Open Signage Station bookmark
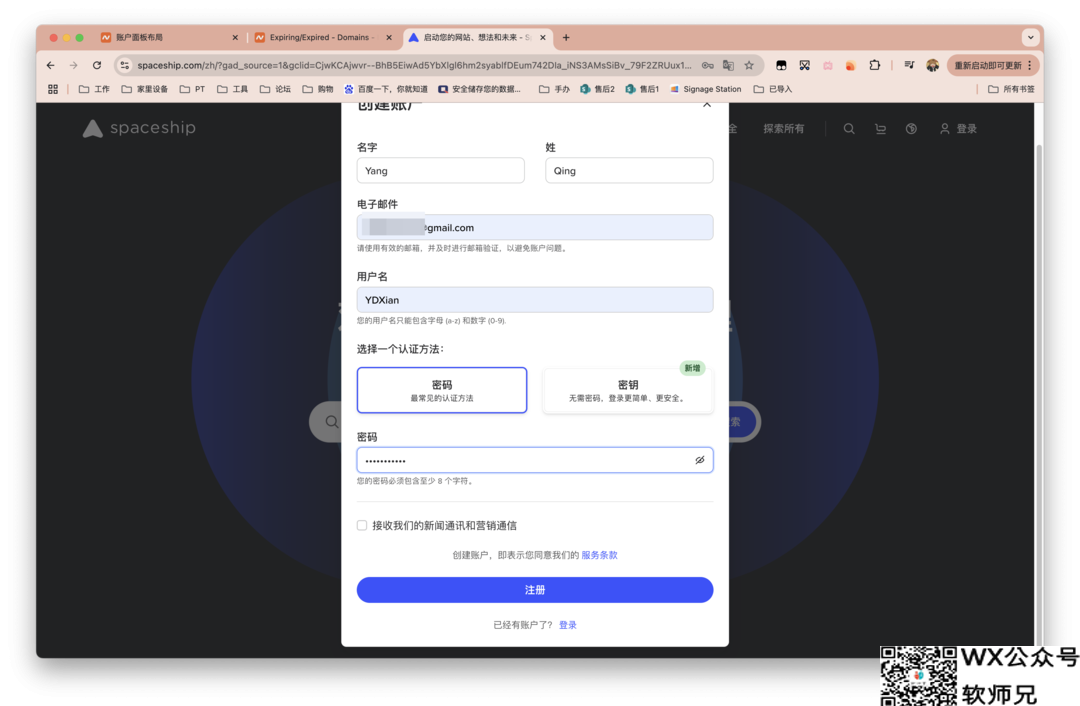Screen dimensions: 1080x706 click(705, 89)
